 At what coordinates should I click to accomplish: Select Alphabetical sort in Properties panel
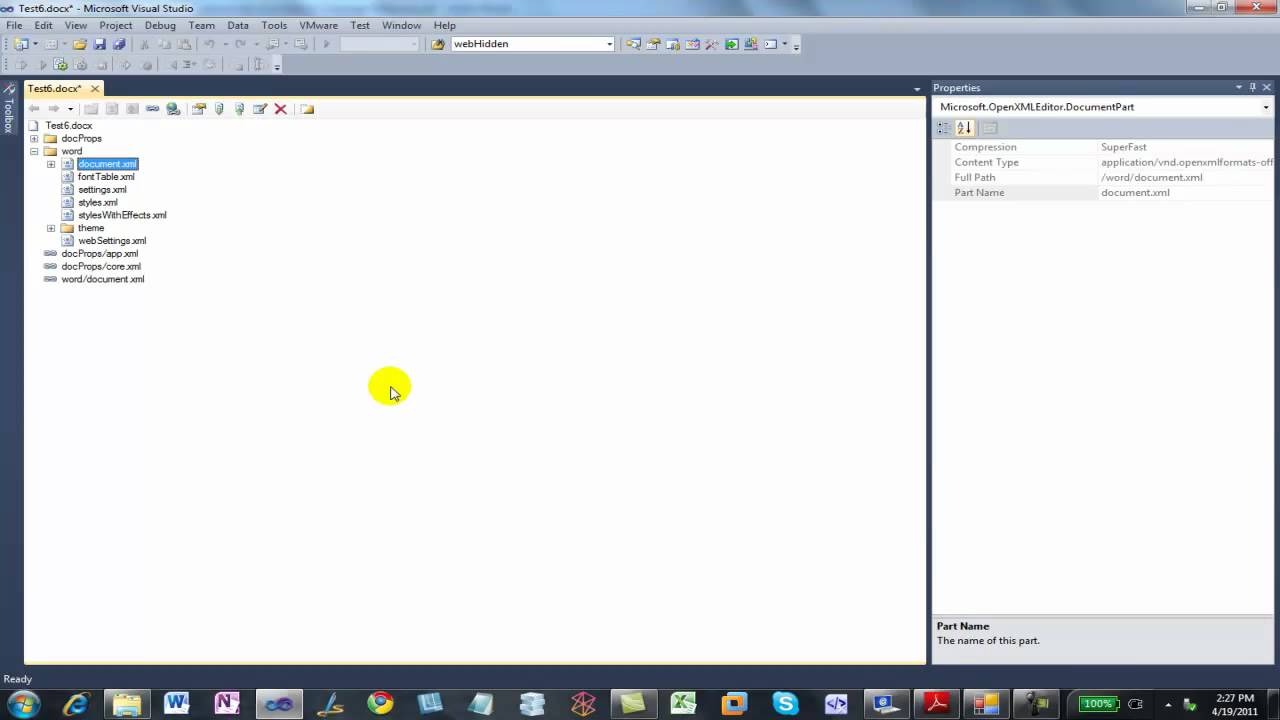[x=964, y=128]
